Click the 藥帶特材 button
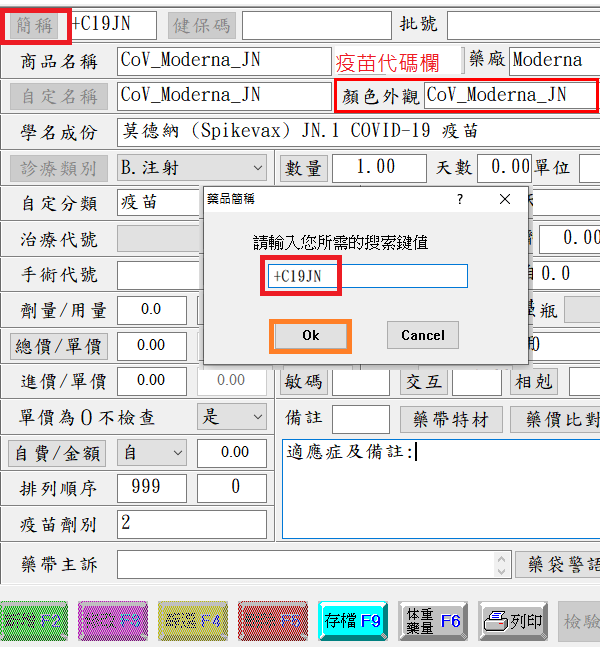The width and height of the screenshot is (600, 647). pyautogui.click(x=450, y=419)
